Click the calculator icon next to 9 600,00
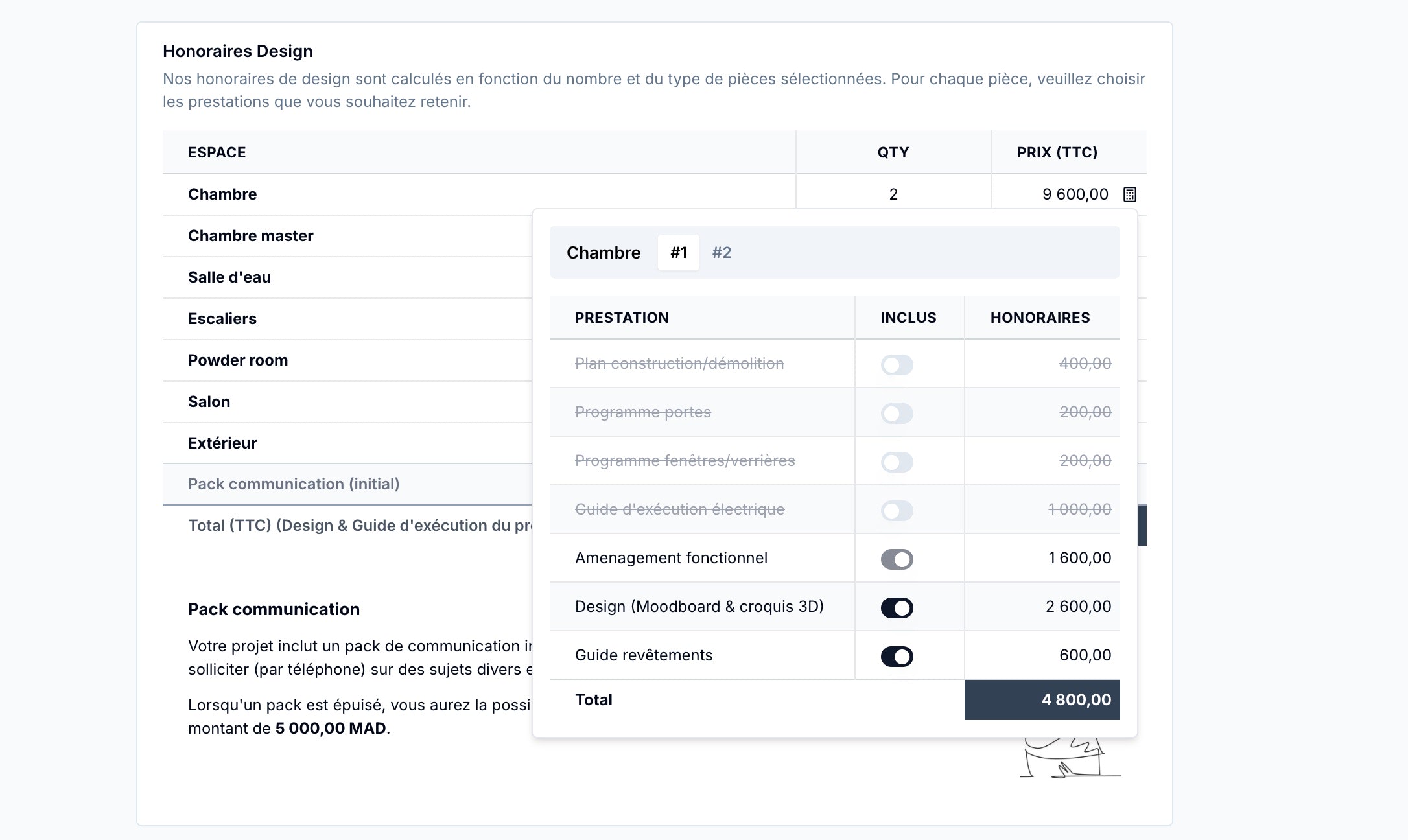Screen dimensions: 1408x840 pos(1129,194)
